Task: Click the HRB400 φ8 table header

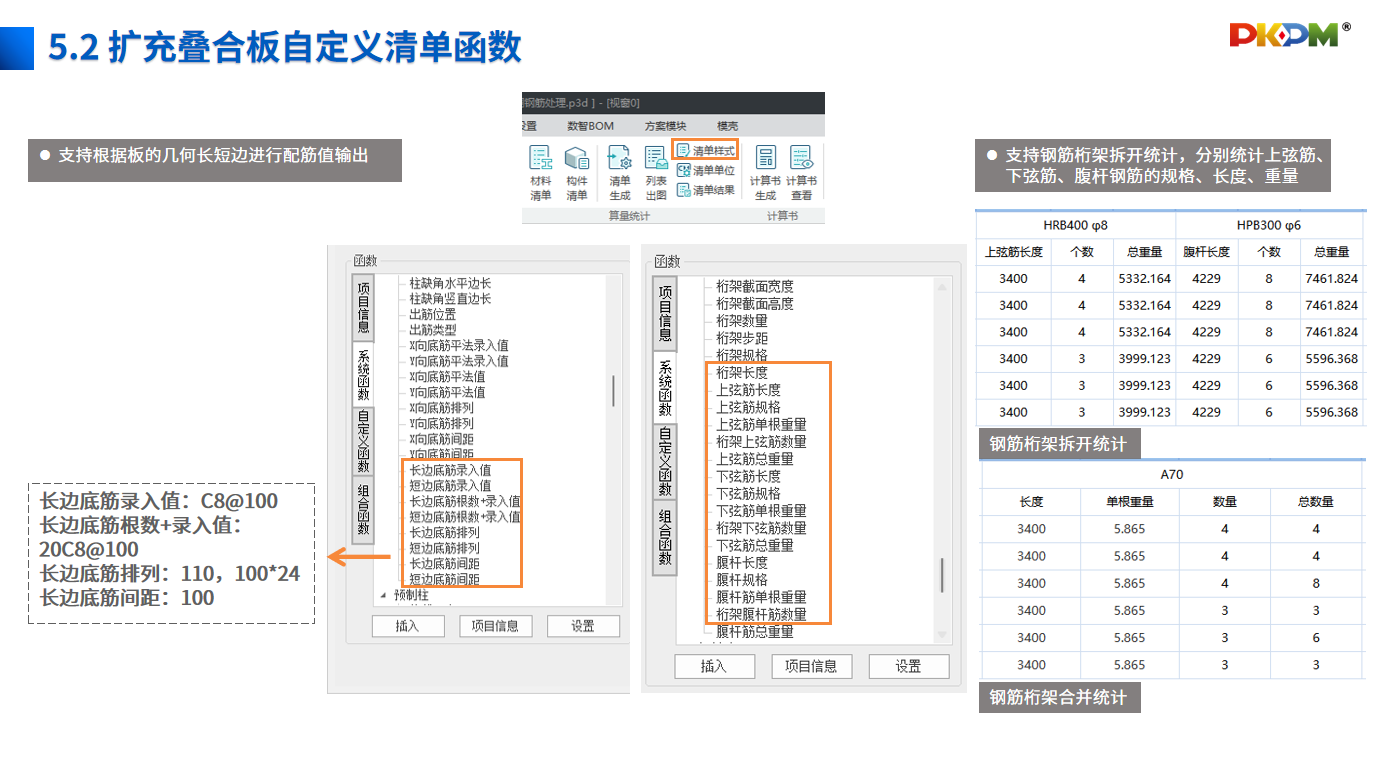Action: (1075, 225)
